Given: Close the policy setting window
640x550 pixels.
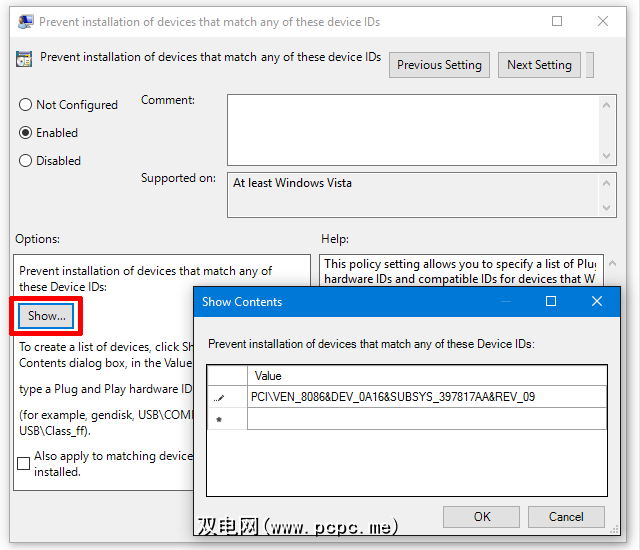Looking at the screenshot, I should click(x=603, y=21).
